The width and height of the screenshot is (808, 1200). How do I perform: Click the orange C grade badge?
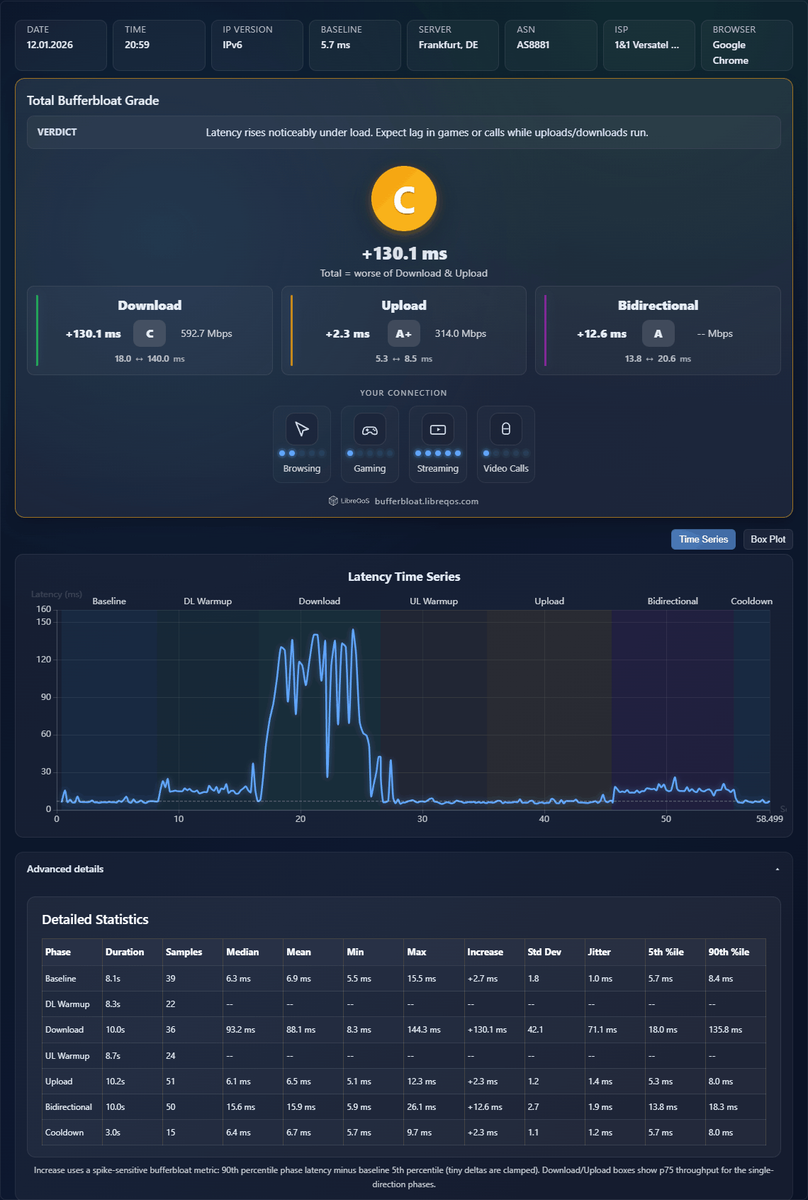(x=404, y=201)
